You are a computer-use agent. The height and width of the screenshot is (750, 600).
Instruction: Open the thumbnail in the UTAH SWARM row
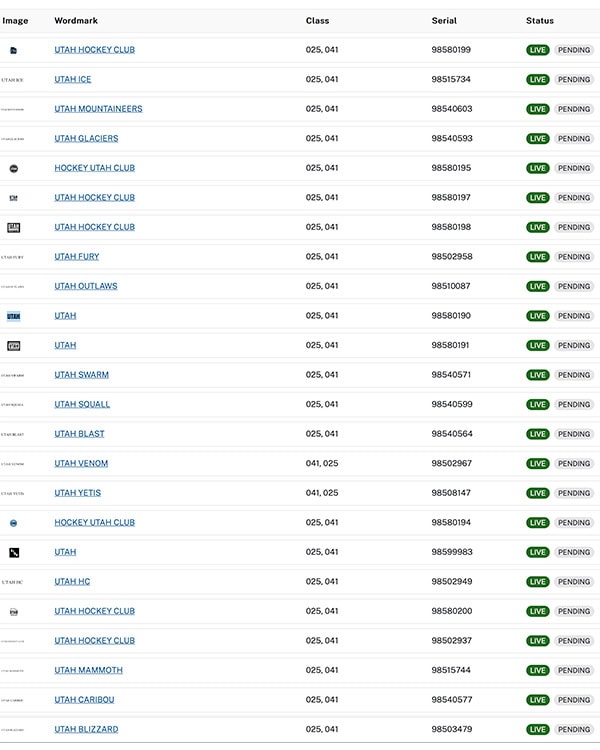pos(13,375)
